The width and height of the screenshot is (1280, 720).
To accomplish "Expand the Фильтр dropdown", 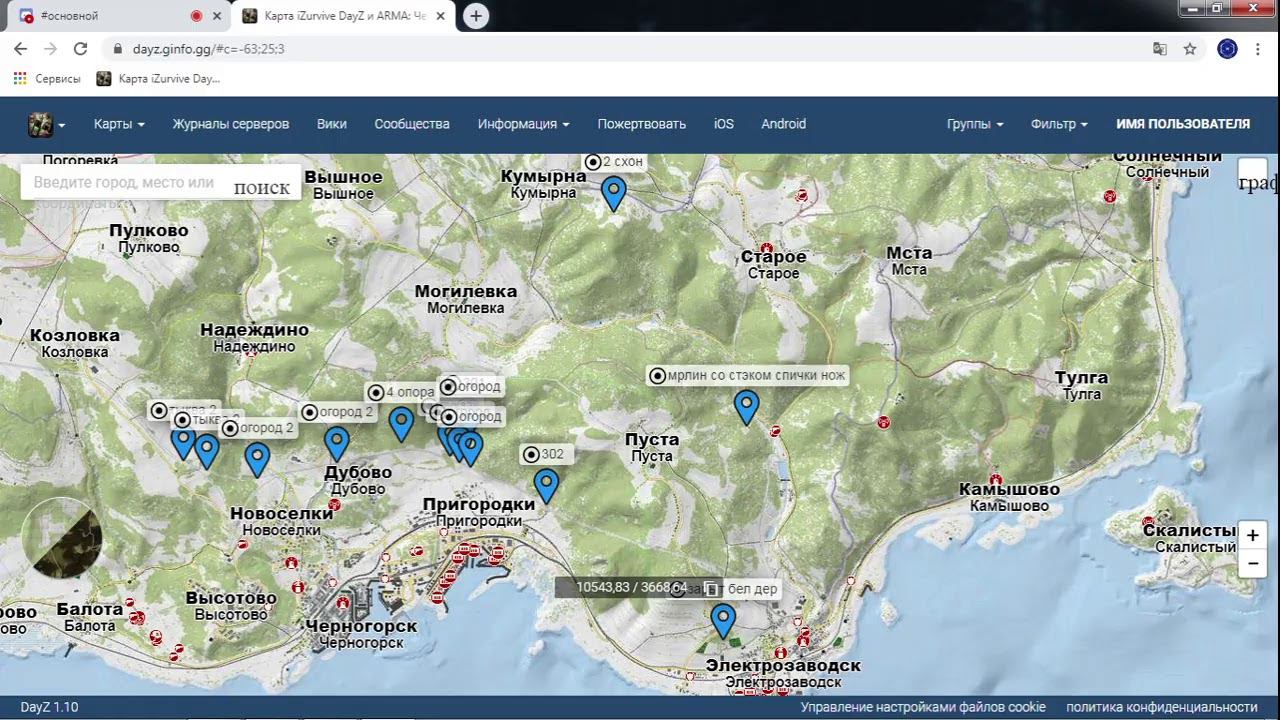I will (1060, 124).
